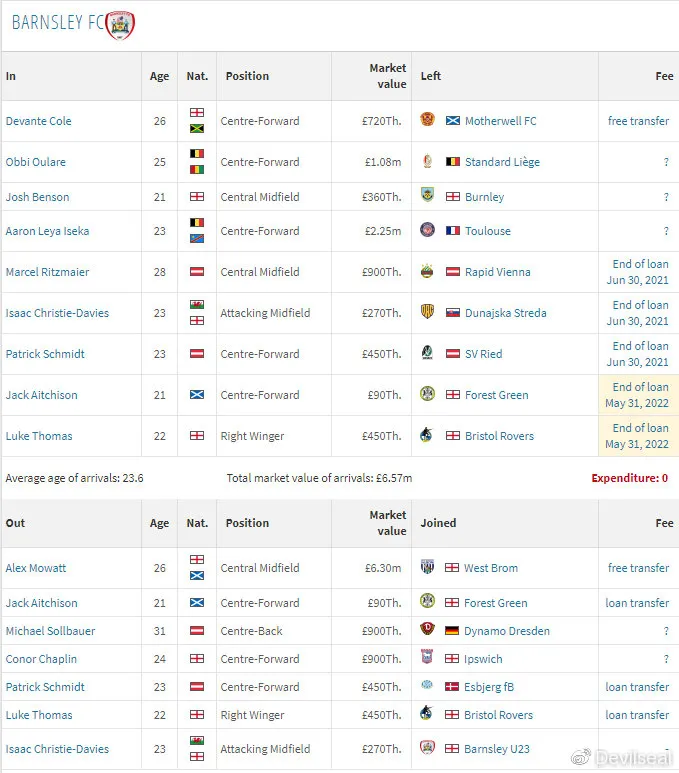Viewport: 679px width, 773px height.
Task: Click Motherwell FC club crest icon
Action: [428, 119]
